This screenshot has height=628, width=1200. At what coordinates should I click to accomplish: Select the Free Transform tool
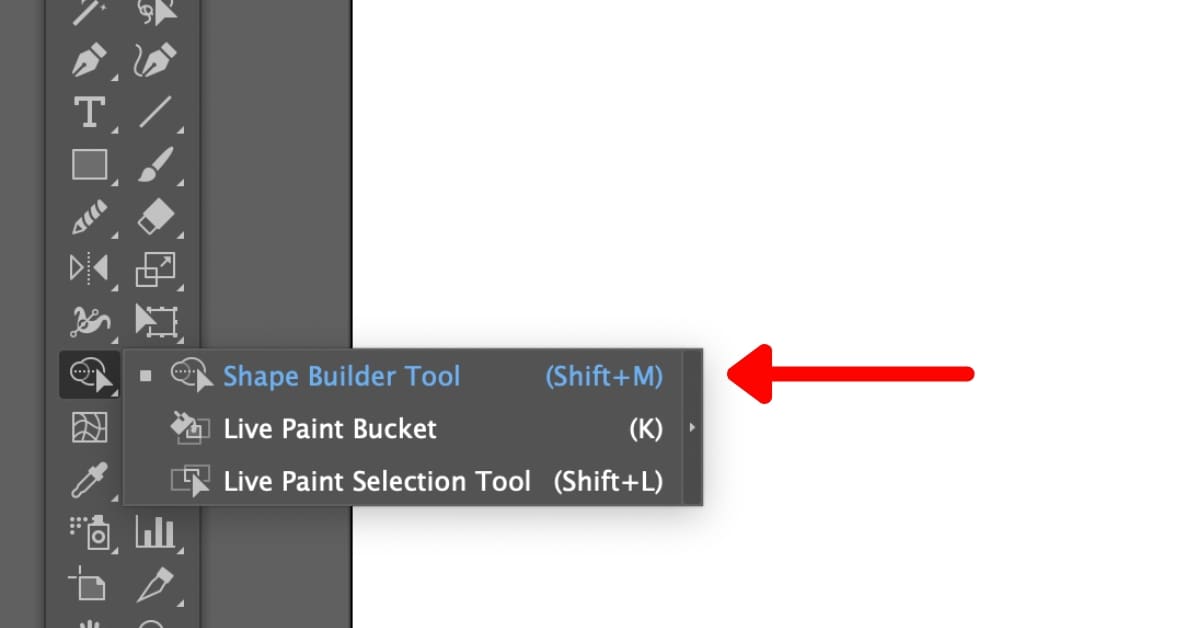coord(156,320)
